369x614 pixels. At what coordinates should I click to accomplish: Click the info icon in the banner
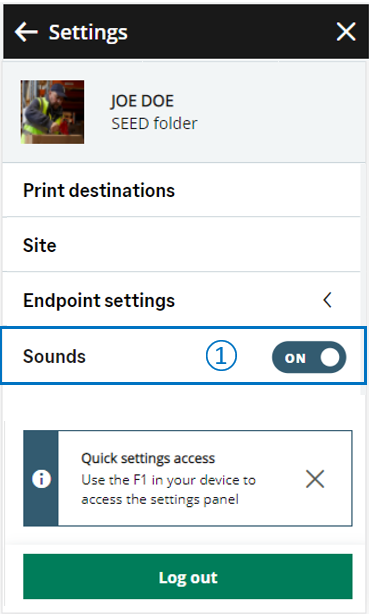pos(41,479)
